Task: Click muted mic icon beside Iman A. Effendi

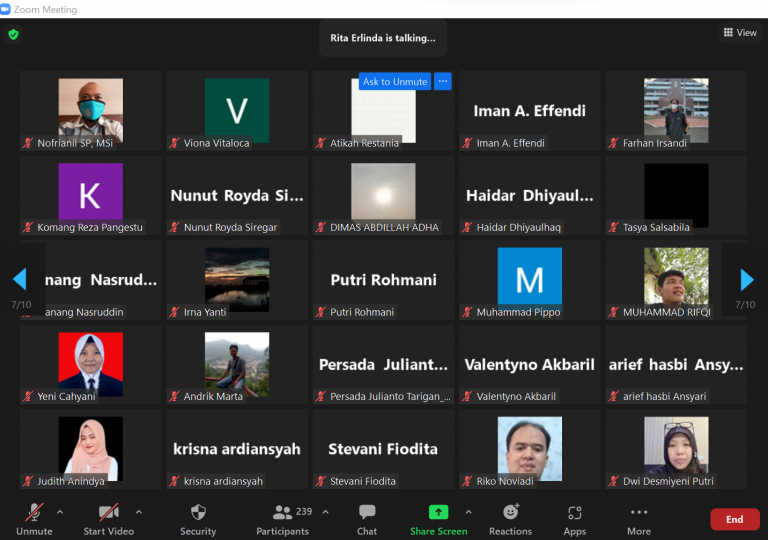Action: [x=467, y=143]
